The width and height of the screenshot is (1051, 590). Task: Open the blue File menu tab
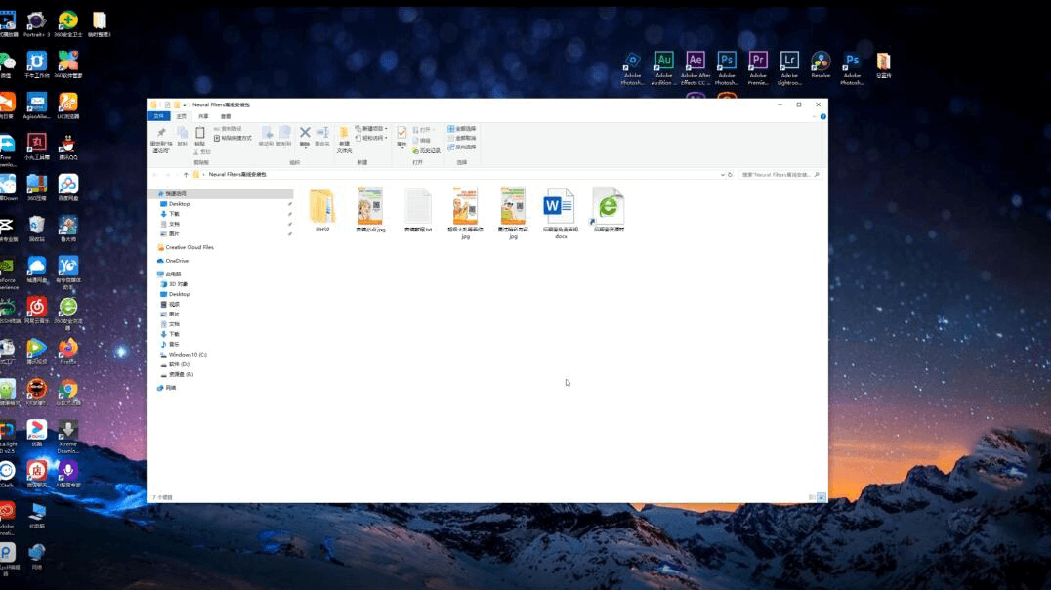coord(158,116)
